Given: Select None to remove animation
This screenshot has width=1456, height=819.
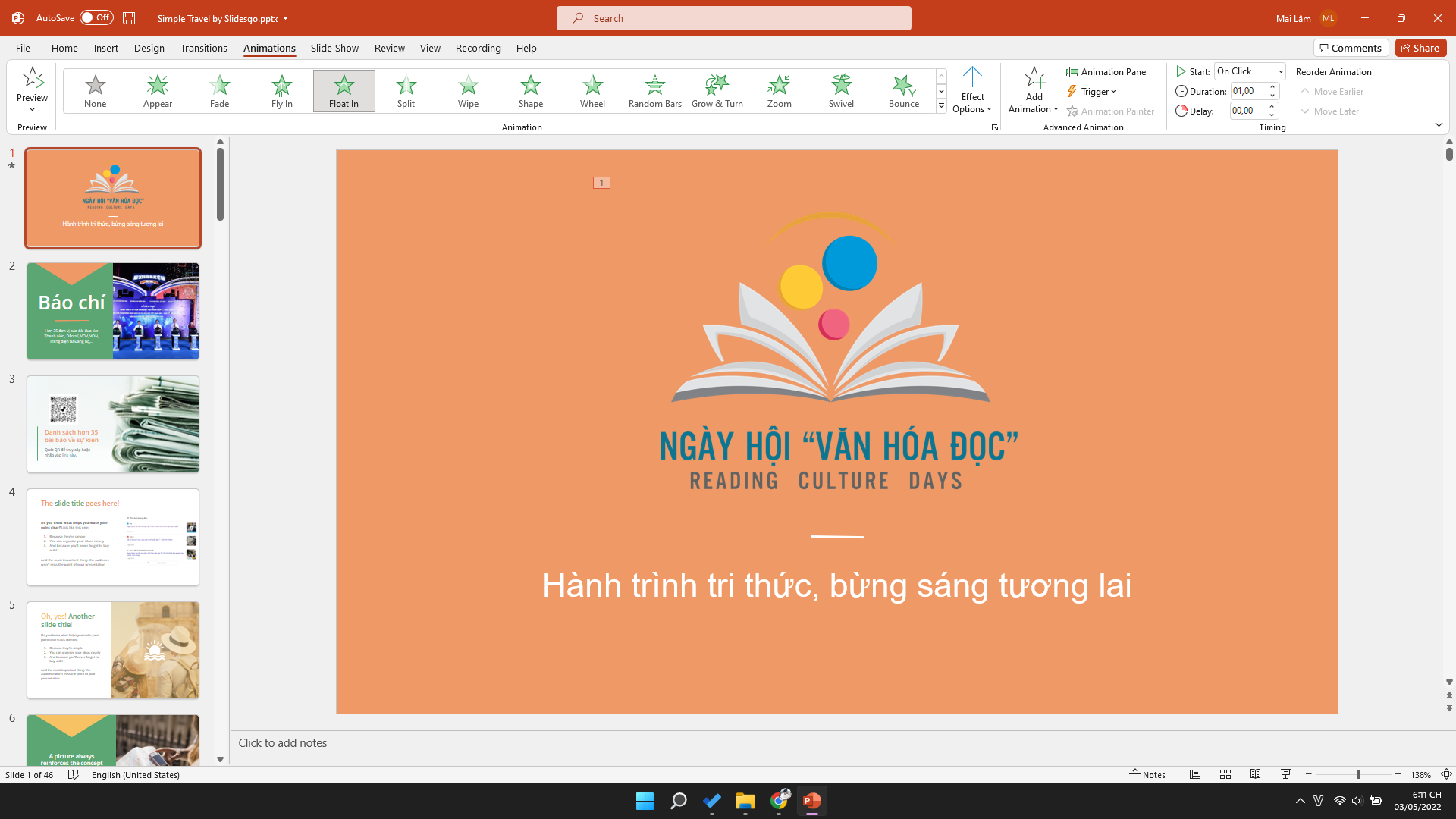Looking at the screenshot, I should click(95, 91).
